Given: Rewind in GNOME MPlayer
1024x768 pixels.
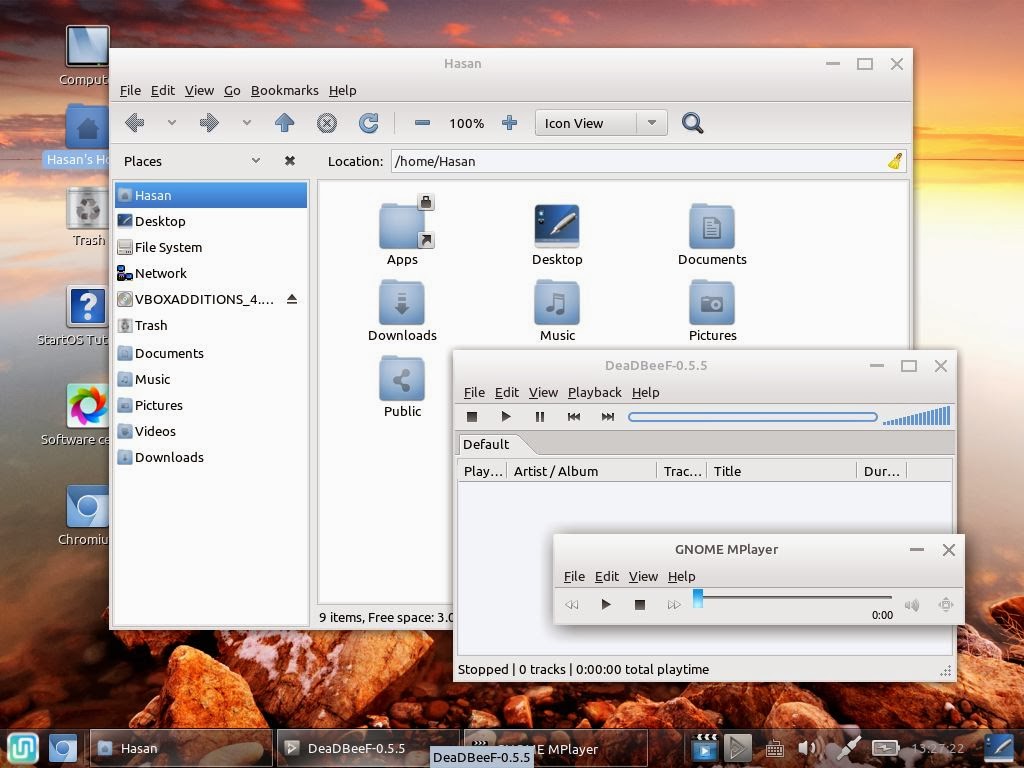Looking at the screenshot, I should tap(572, 605).
